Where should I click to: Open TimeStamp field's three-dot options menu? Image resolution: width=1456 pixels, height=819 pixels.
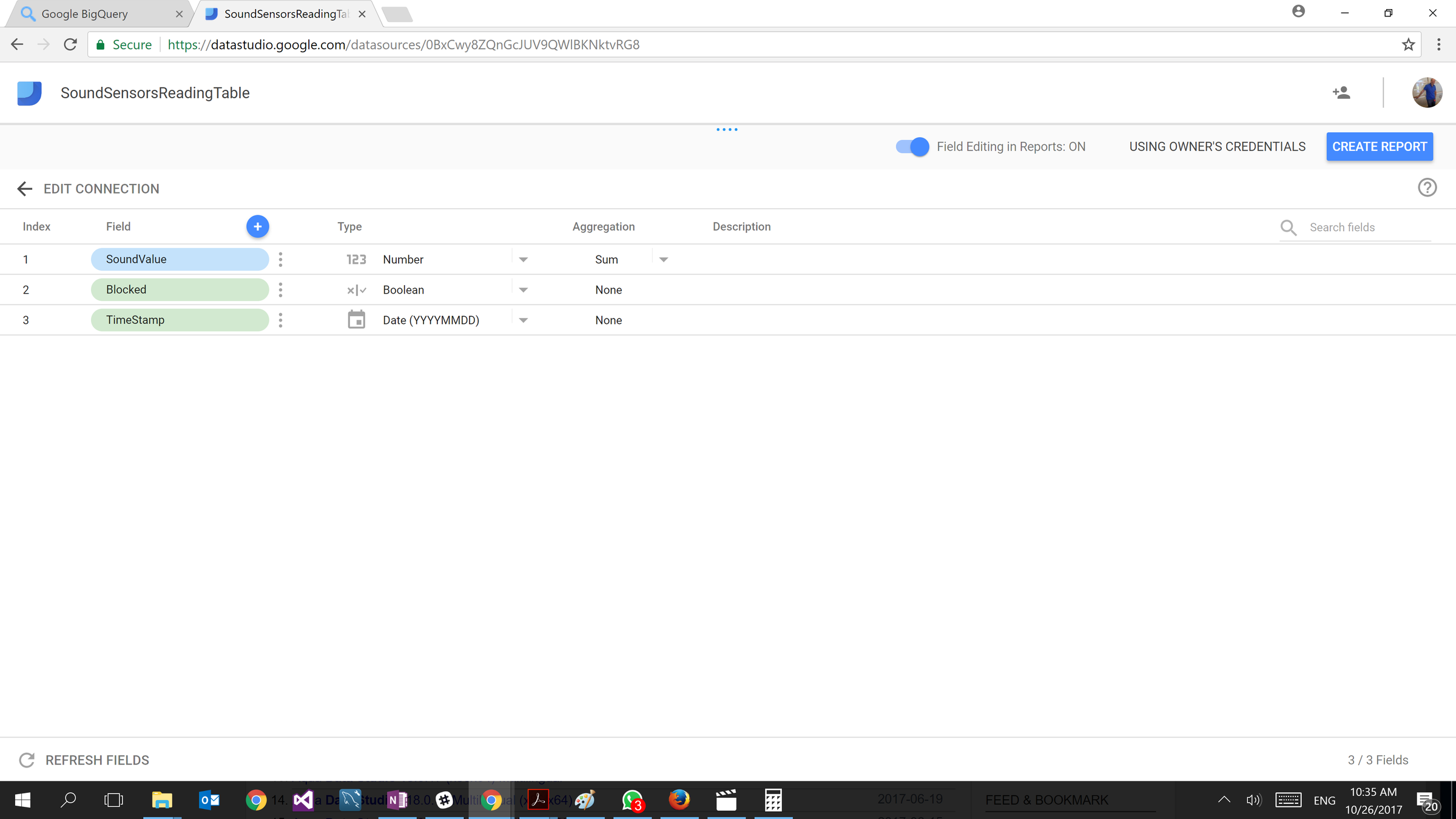[x=280, y=320]
